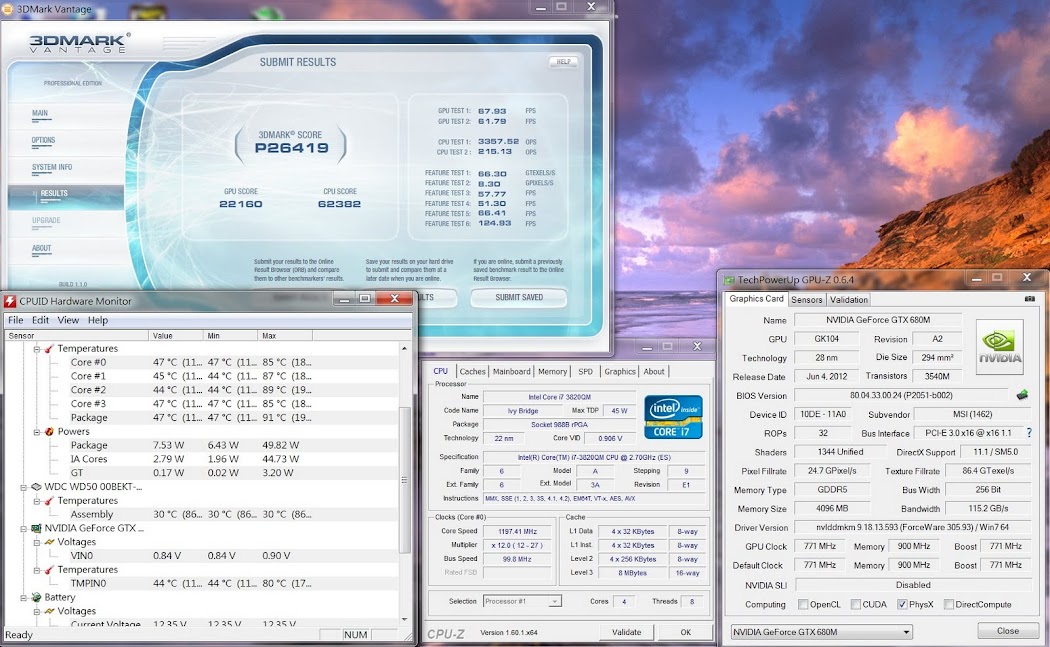Switch to the Mainboard tab in CPU-Z
1050x647 pixels.
tap(512, 371)
